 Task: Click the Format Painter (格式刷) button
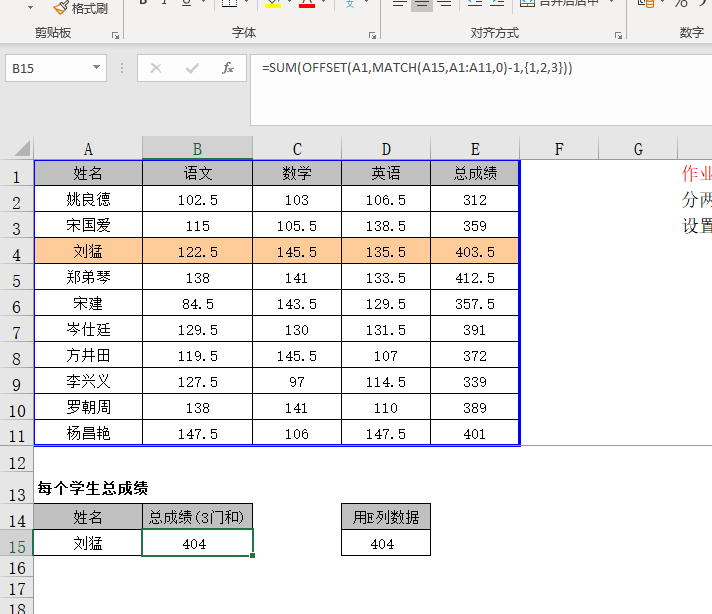coord(81,8)
